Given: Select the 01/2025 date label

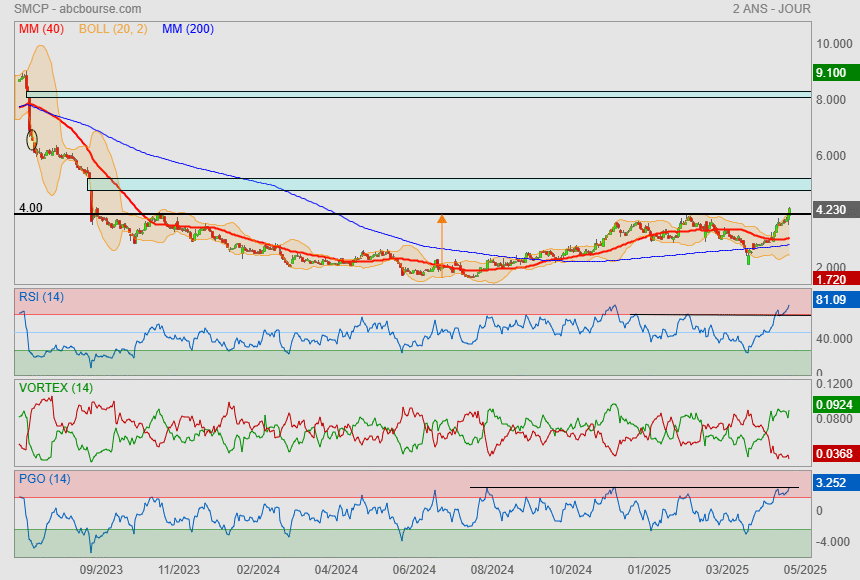Looking at the screenshot, I should point(649,570).
